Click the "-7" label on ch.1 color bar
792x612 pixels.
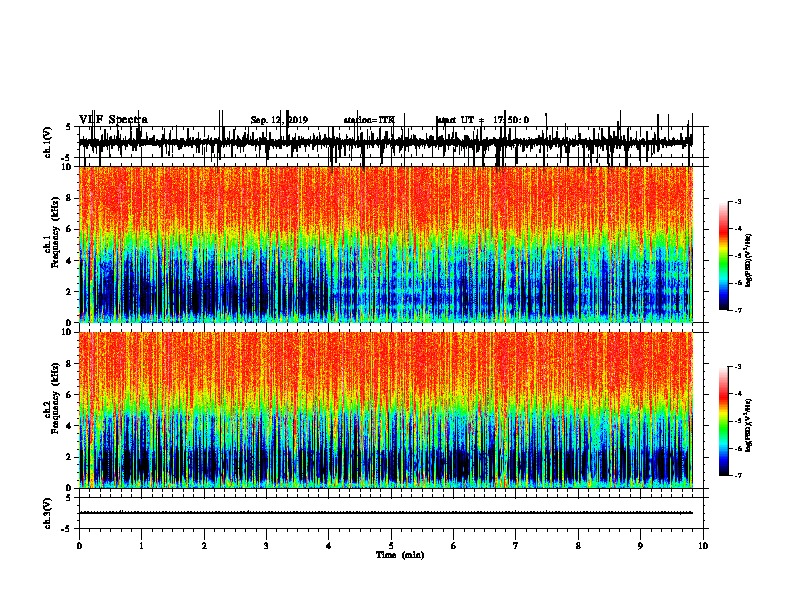(x=737, y=310)
